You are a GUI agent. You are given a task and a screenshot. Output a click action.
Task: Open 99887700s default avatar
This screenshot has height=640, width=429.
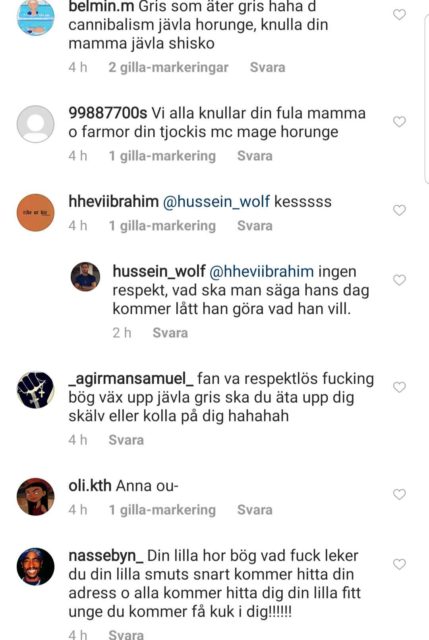coord(36,124)
